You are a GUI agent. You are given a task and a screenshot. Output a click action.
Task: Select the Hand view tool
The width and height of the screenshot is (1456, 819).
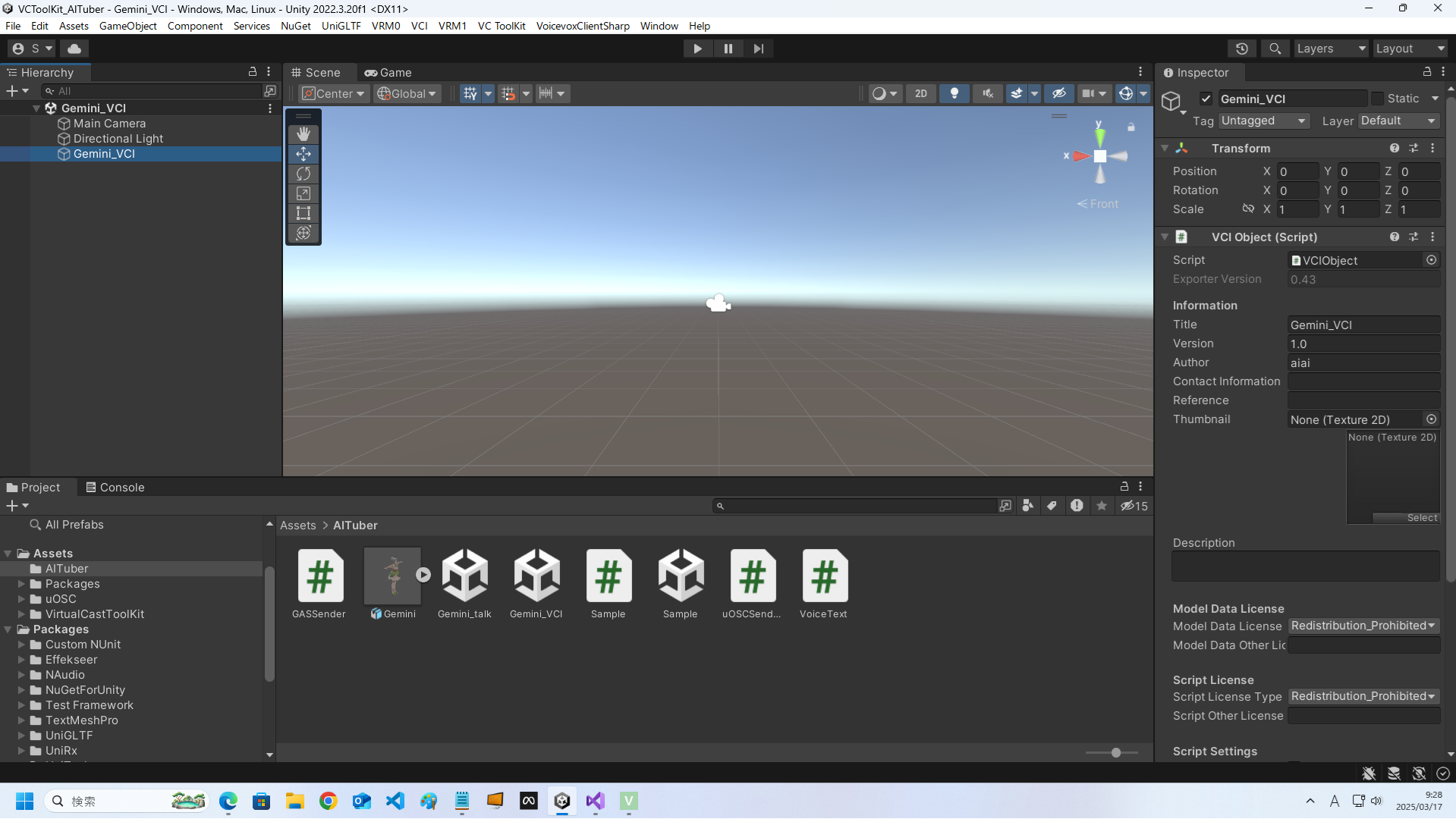pyautogui.click(x=303, y=134)
